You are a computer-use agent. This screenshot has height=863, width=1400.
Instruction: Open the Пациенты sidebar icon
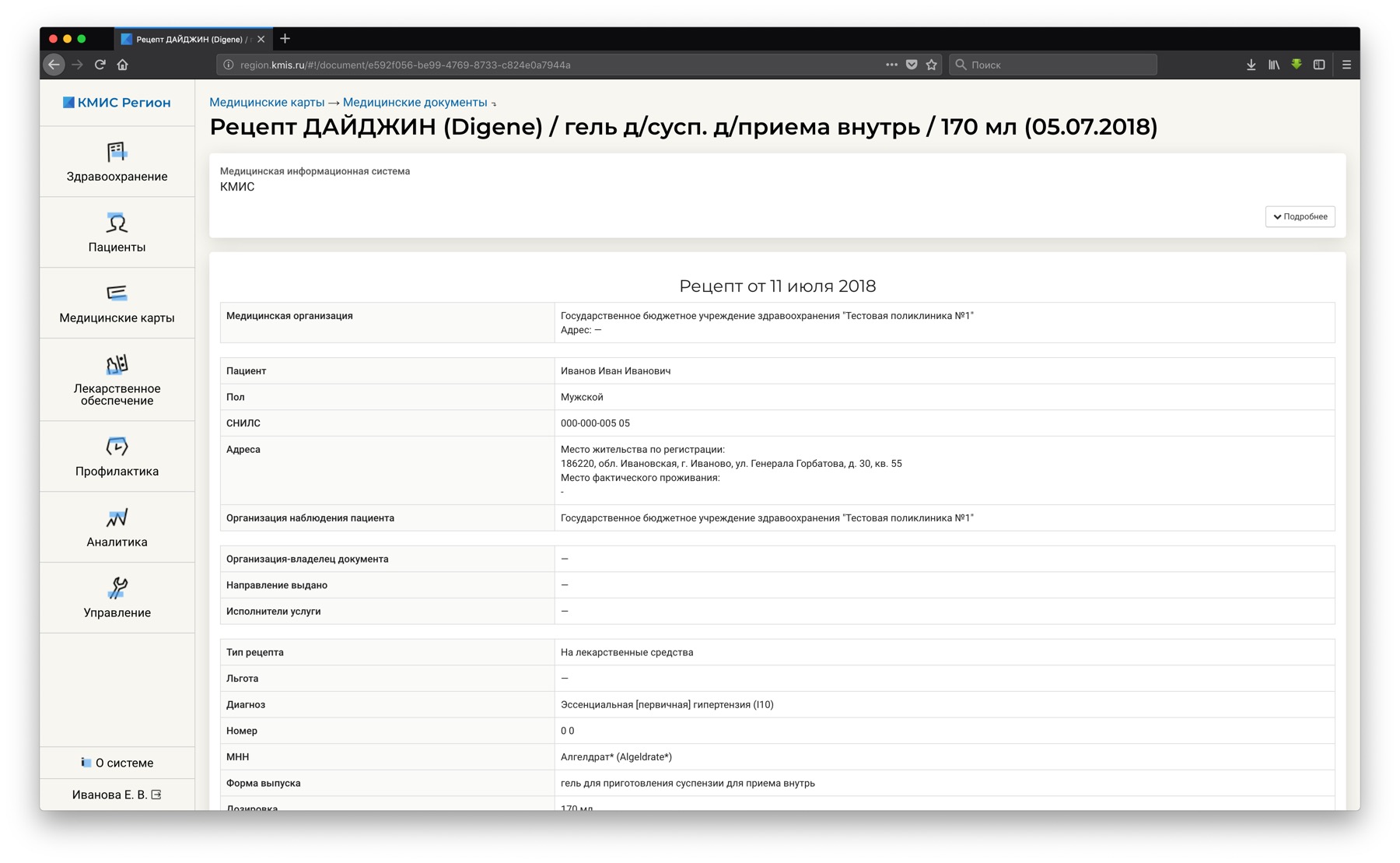coord(117,223)
